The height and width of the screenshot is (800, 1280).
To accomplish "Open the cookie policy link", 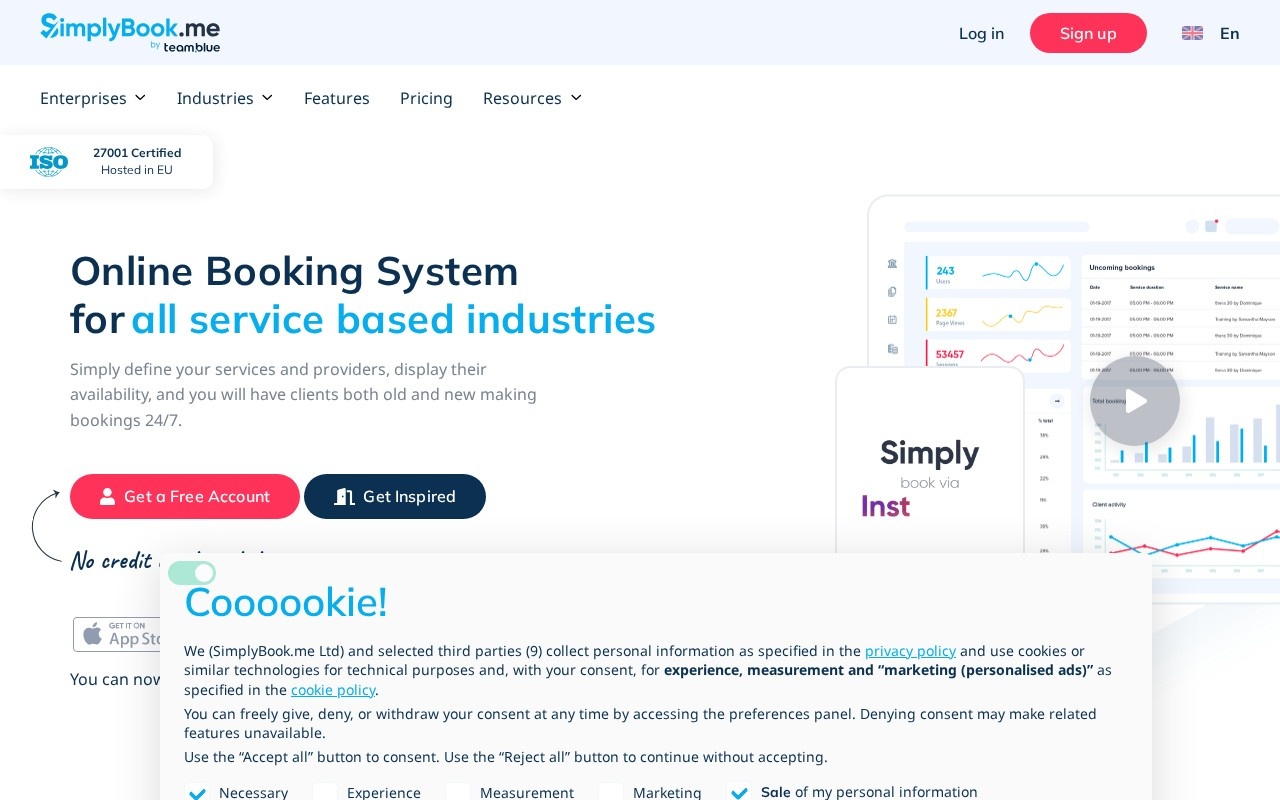I will (x=333, y=690).
